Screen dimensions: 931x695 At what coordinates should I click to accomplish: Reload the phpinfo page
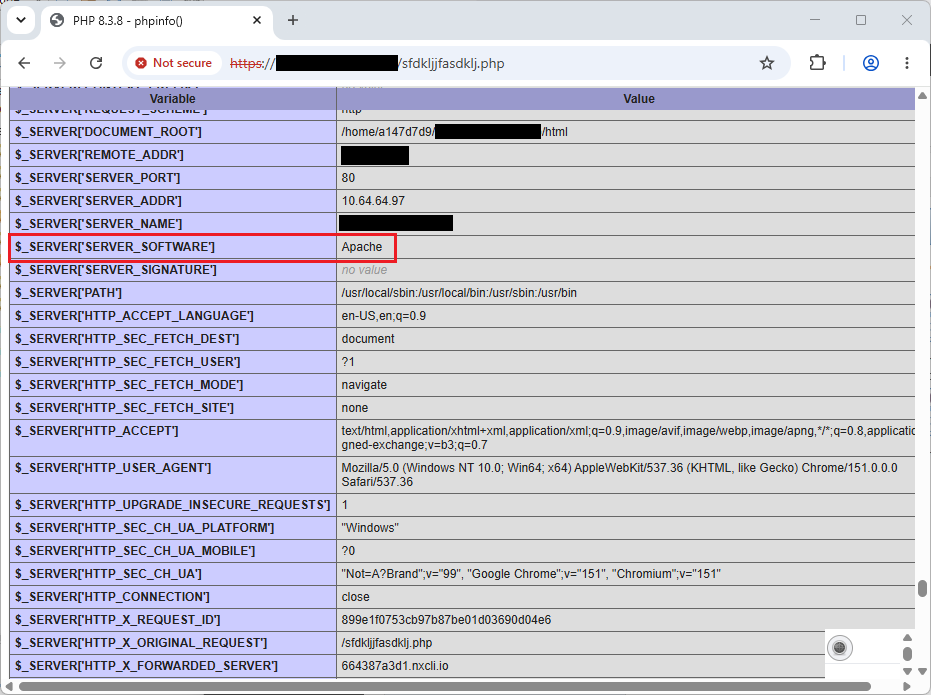click(96, 63)
